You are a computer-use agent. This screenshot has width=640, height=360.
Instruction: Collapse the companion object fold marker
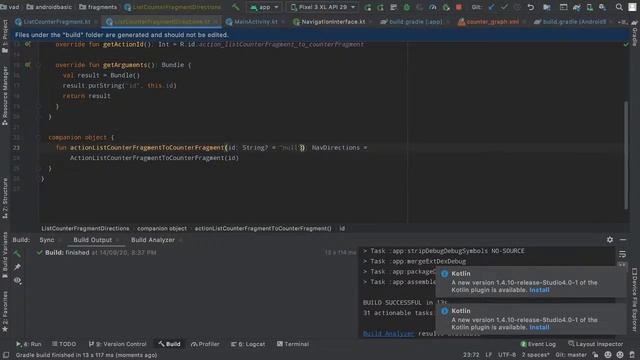tap(38, 138)
